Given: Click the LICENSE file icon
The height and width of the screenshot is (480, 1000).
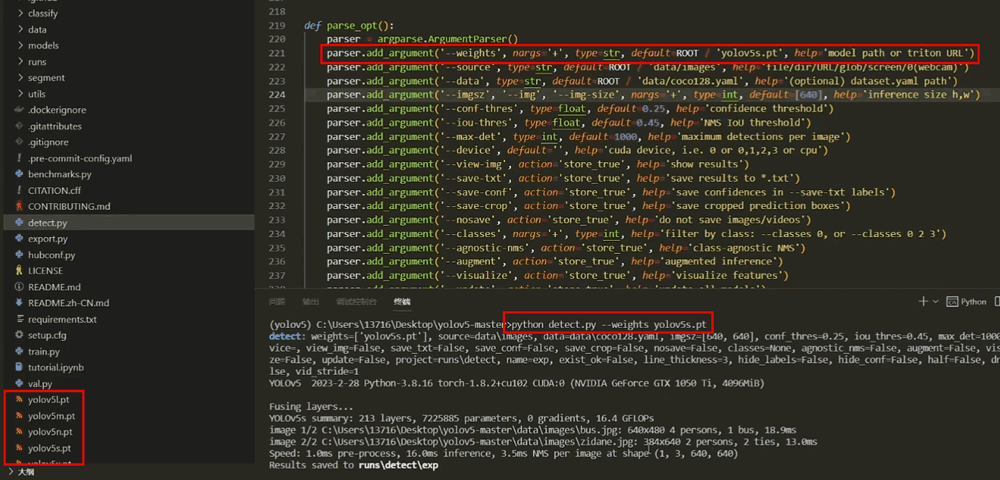Looking at the screenshot, I should [18, 270].
